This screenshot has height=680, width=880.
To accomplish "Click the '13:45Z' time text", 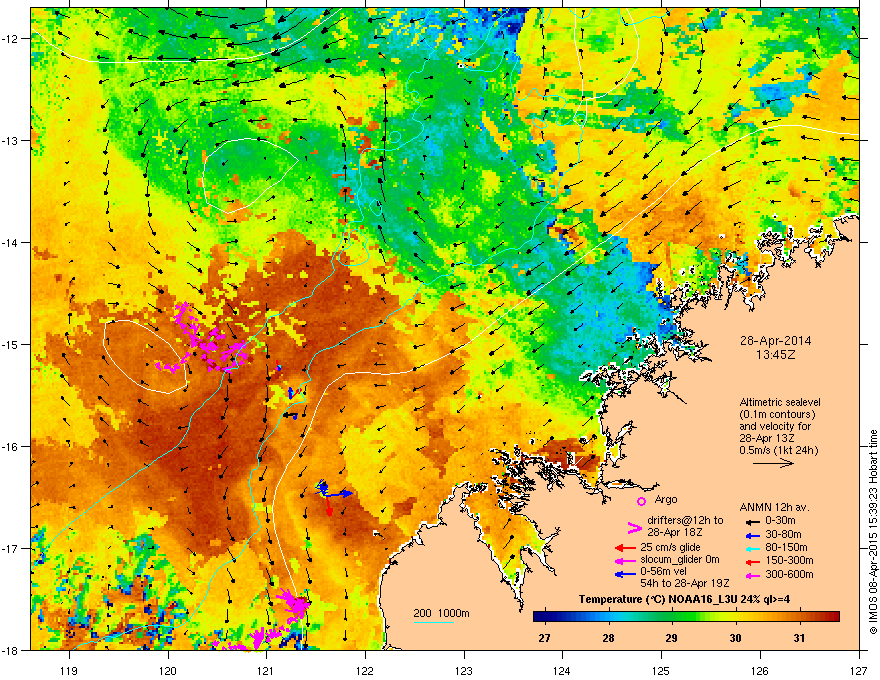I will click(775, 355).
